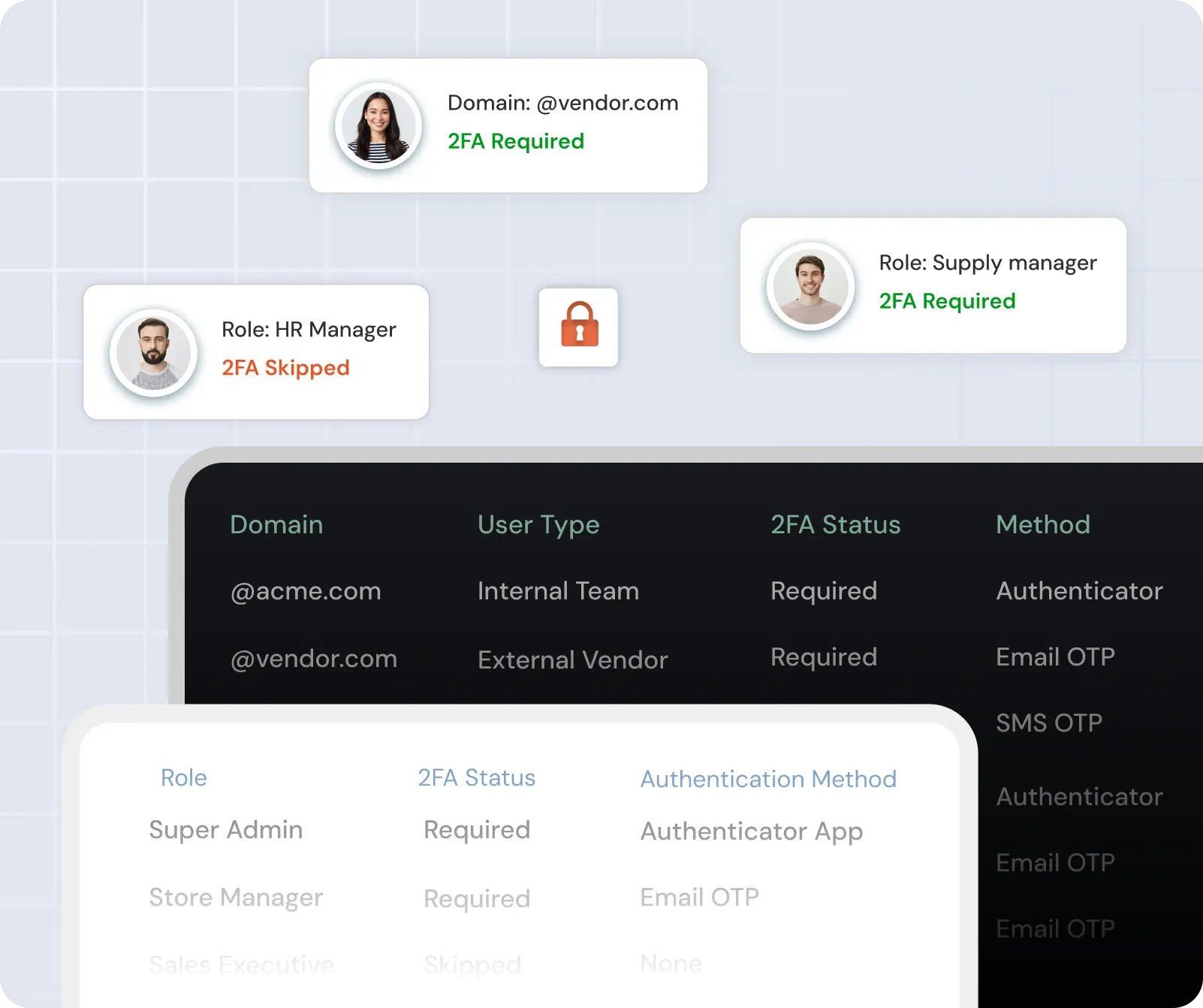Select the 'Internal Team' cell
Image resolution: width=1203 pixels, height=1008 pixels.
[x=558, y=591]
